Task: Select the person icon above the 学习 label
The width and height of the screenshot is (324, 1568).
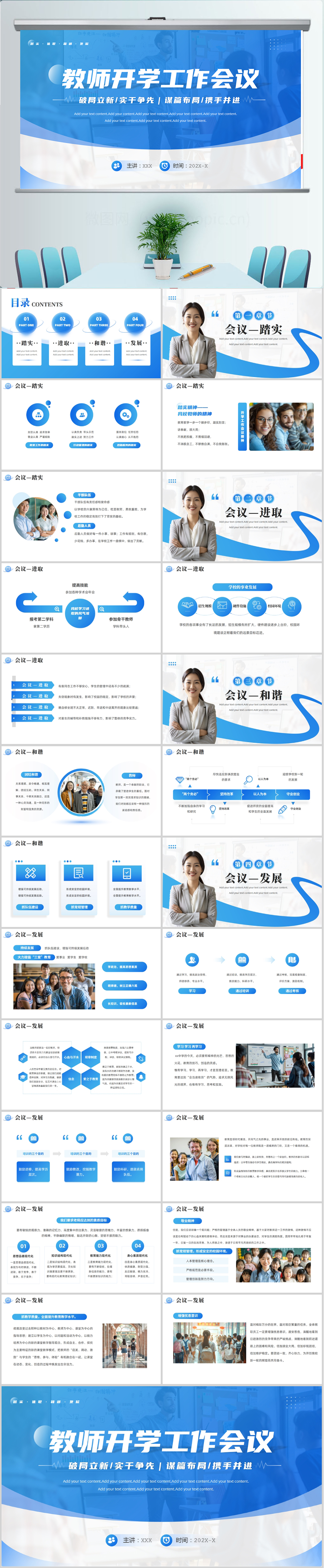Action: [192, 959]
